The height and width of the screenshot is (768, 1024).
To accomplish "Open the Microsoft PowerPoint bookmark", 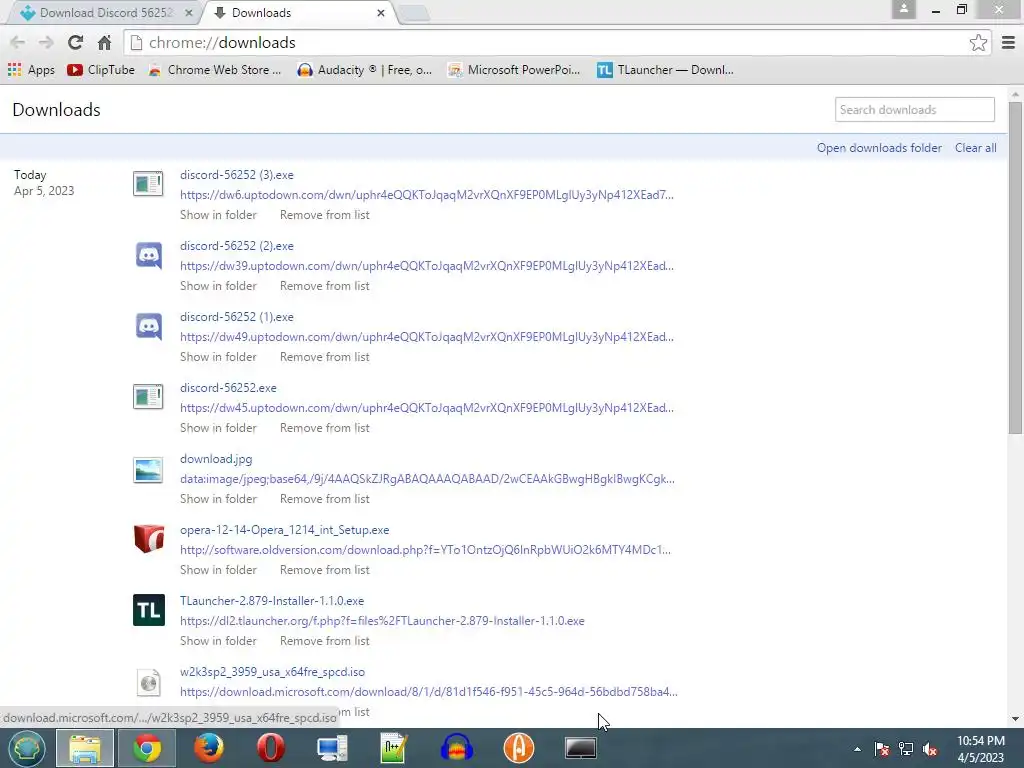I will (x=514, y=70).
